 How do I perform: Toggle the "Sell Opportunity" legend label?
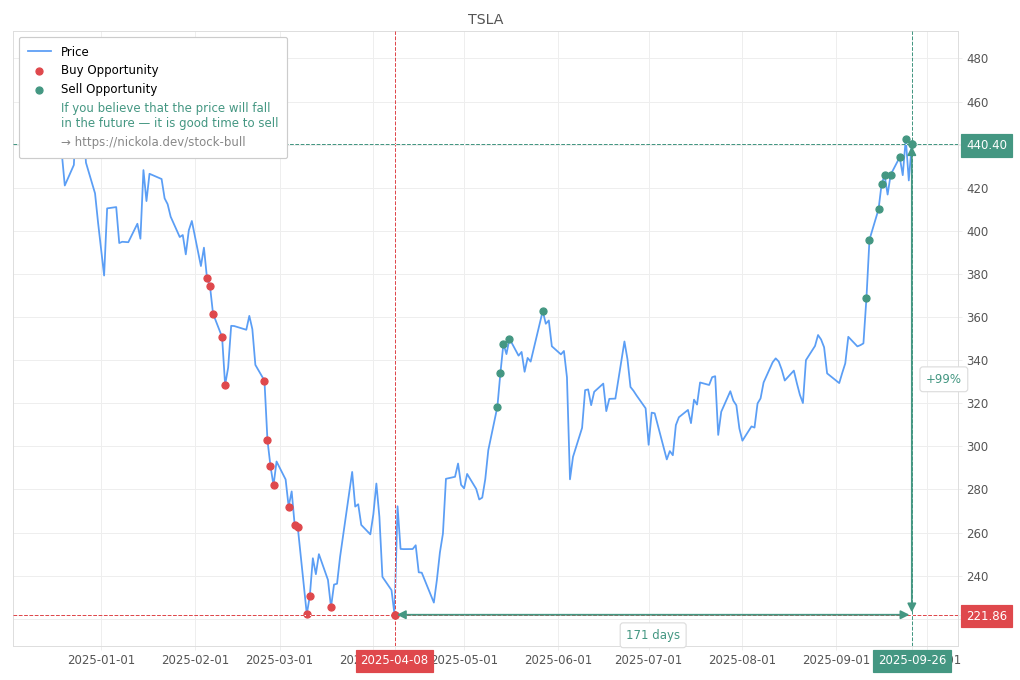(109, 90)
